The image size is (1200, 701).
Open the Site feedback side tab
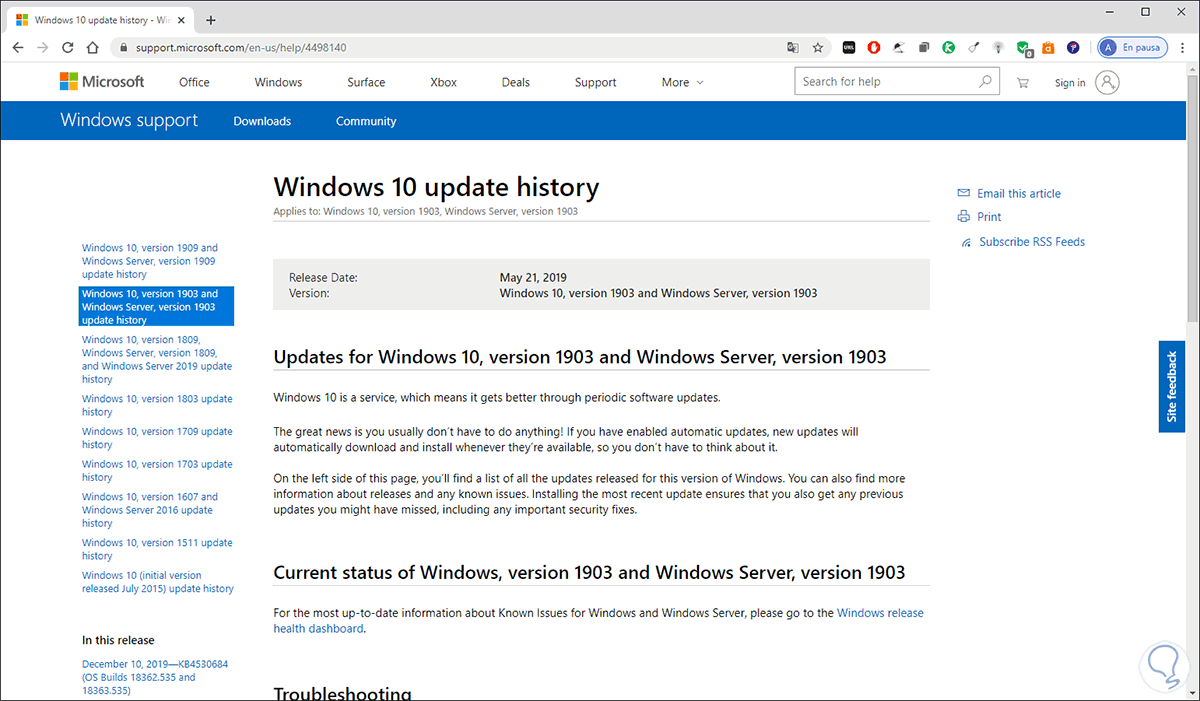(x=1172, y=387)
